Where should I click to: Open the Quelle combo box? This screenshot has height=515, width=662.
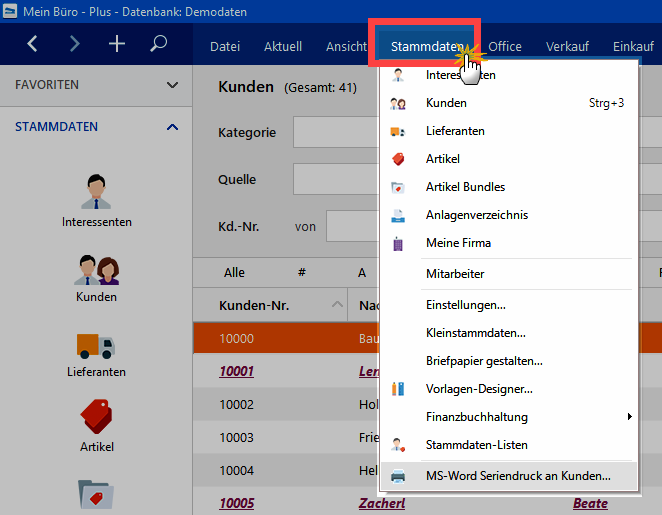click(336, 179)
